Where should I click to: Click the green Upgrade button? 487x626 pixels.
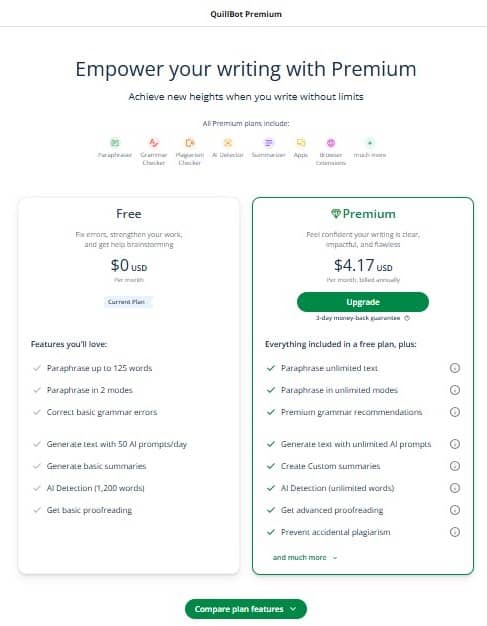click(x=363, y=302)
